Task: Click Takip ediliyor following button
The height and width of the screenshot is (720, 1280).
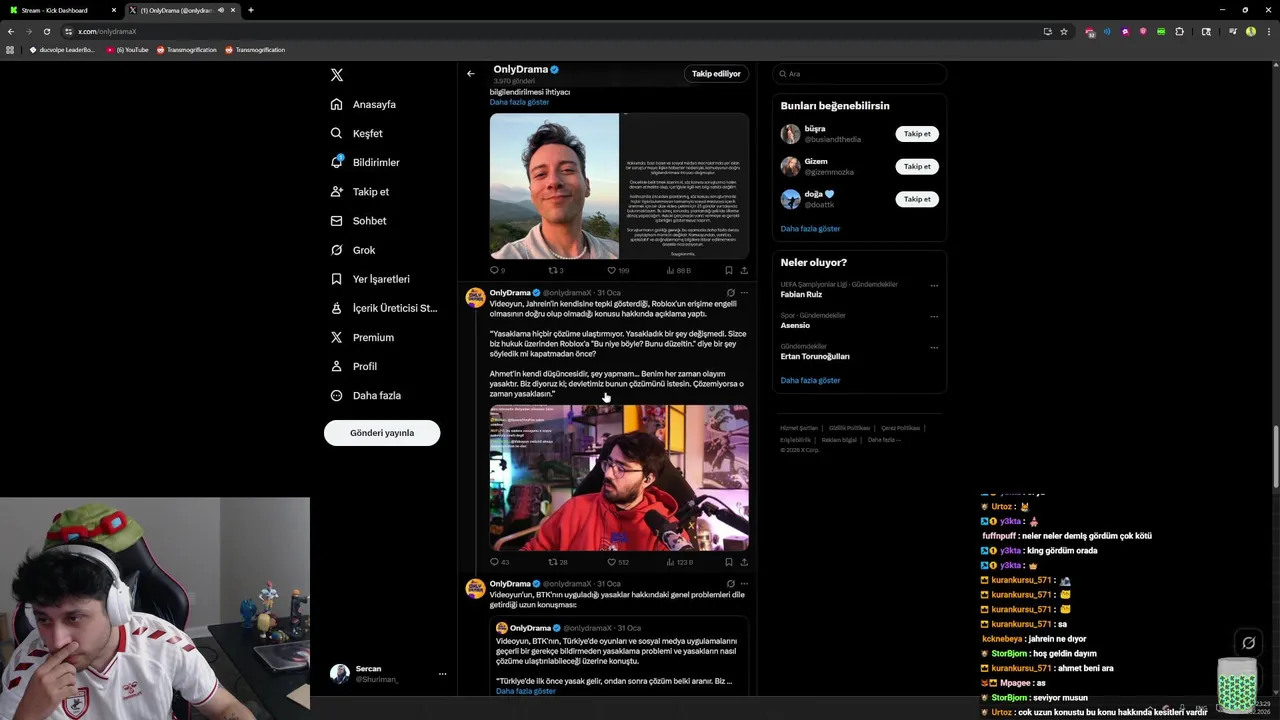Action: tap(716, 74)
